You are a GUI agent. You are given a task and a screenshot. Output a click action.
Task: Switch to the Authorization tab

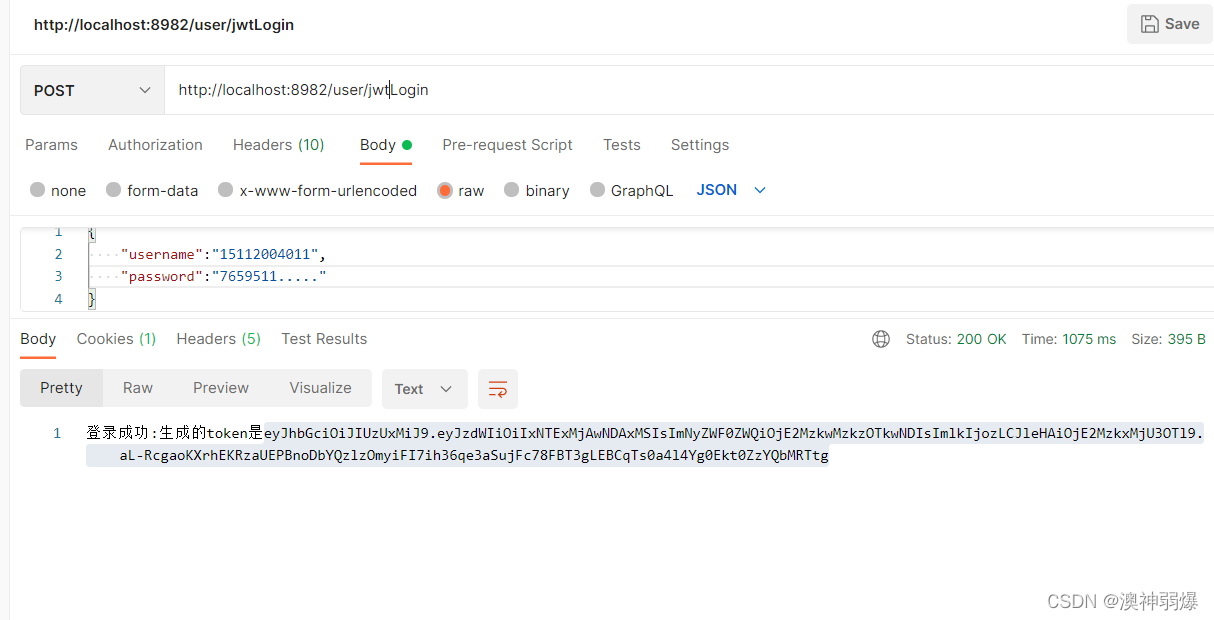(x=155, y=145)
